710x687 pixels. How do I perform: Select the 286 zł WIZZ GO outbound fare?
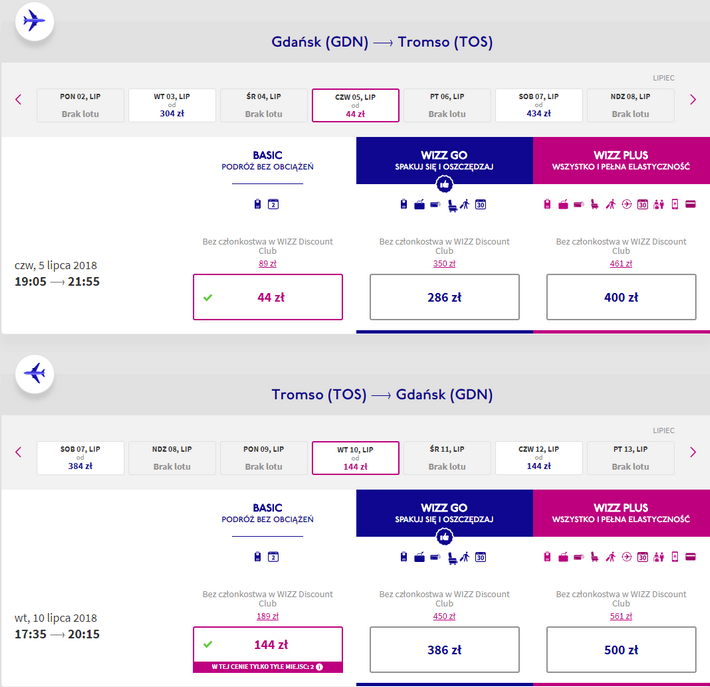tap(444, 297)
